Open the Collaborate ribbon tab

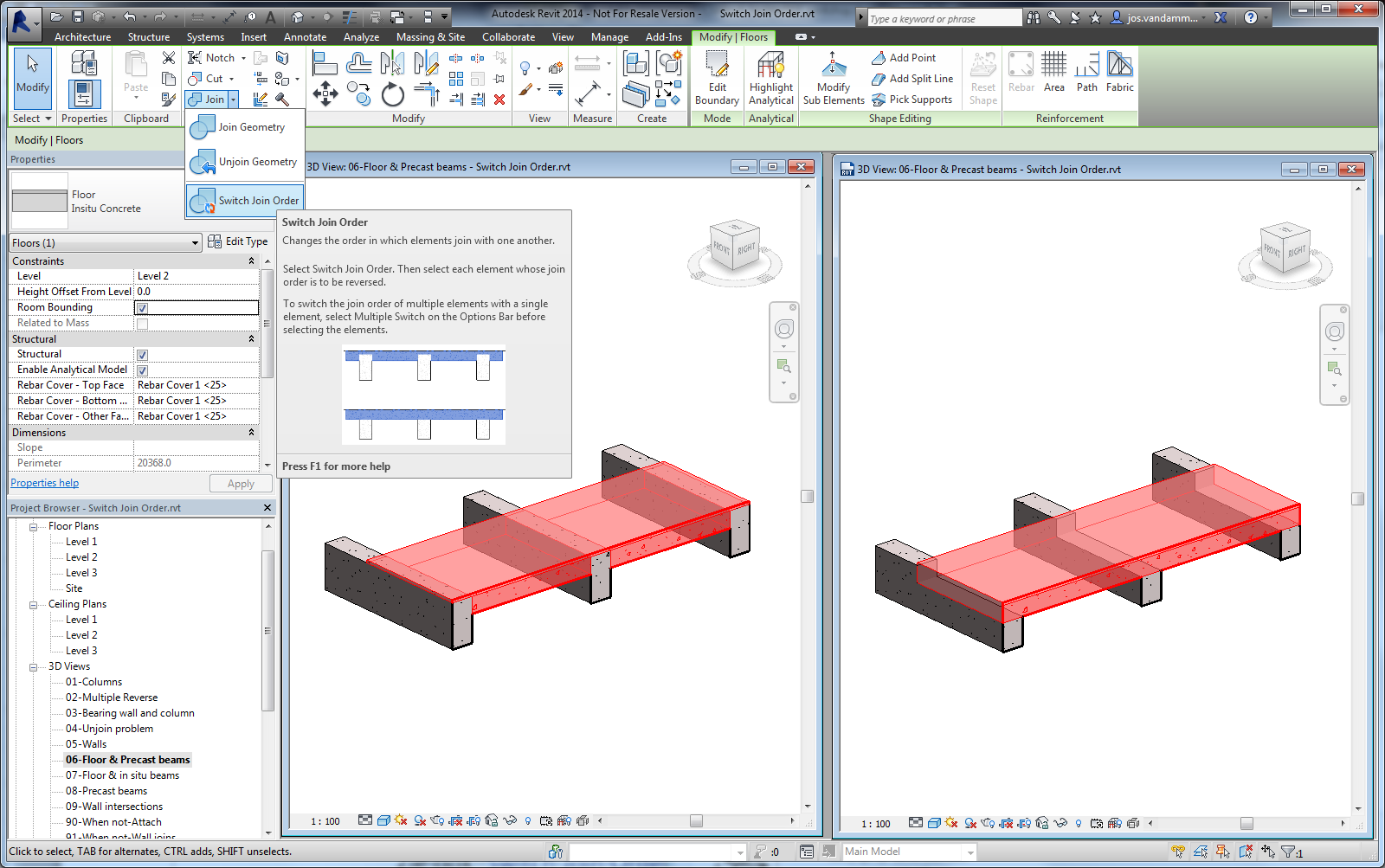click(x=508, y=37)
